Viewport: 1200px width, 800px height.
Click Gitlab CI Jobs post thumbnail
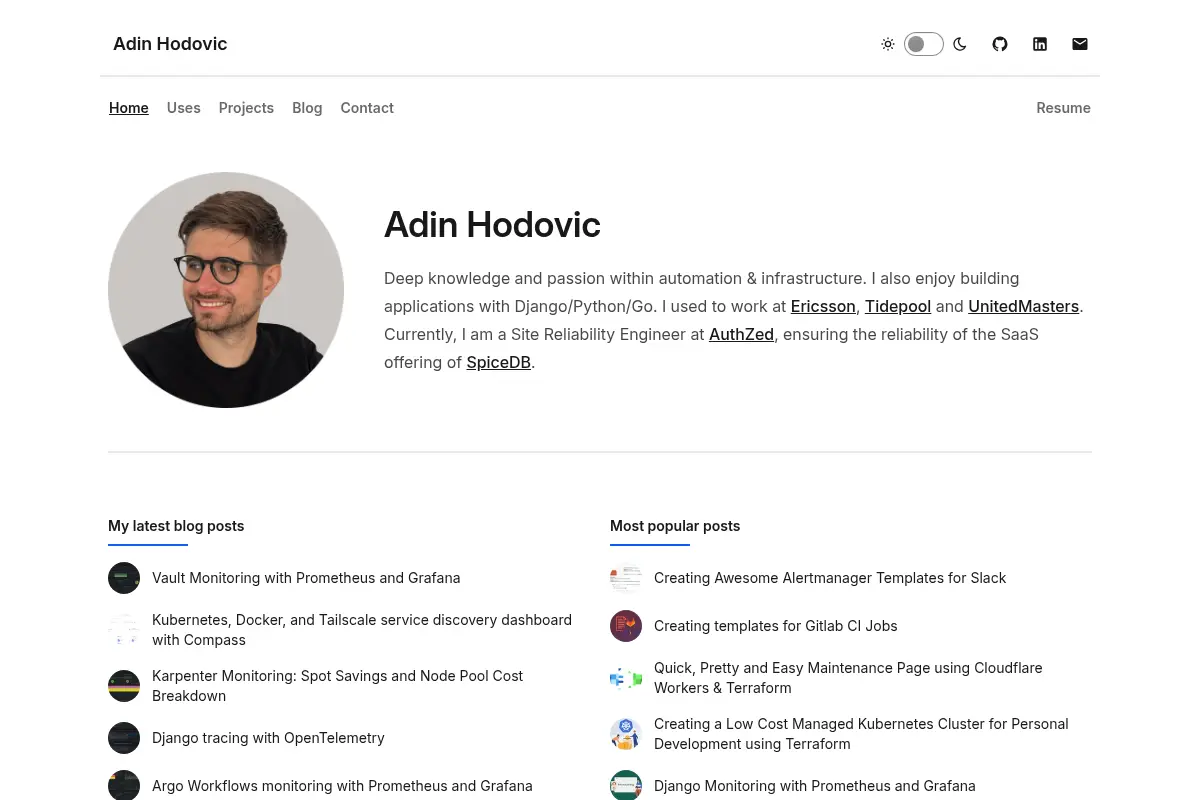626,626
